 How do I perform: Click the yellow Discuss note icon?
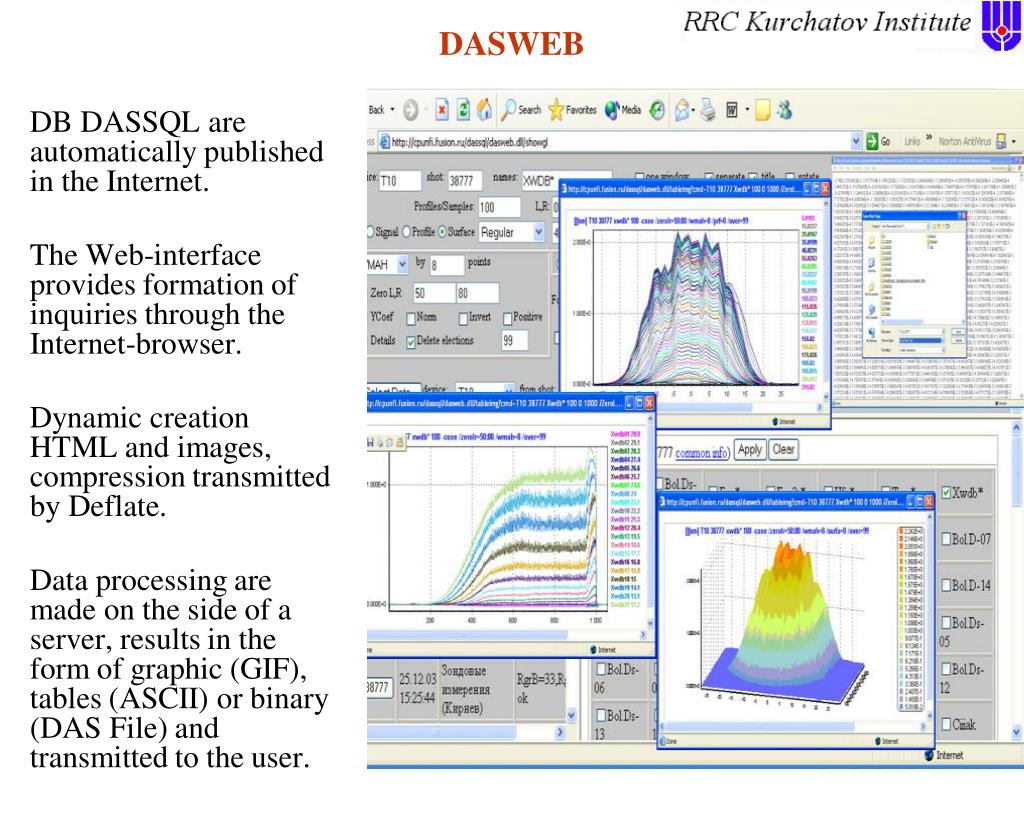(x=763, y=110)
